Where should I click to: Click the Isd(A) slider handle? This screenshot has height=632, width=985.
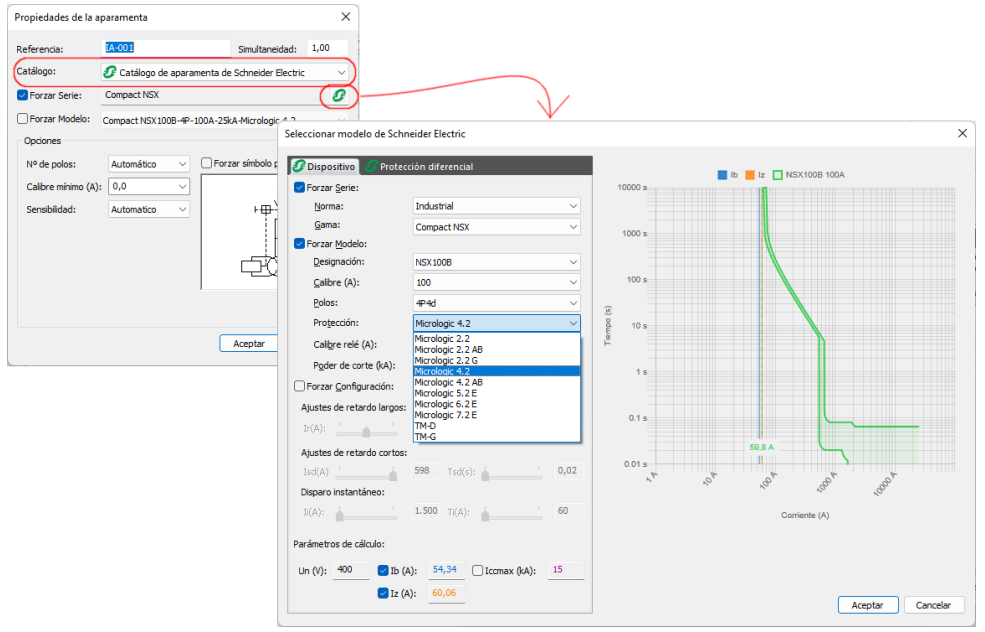pyautogui.click(x=393, y=476)
